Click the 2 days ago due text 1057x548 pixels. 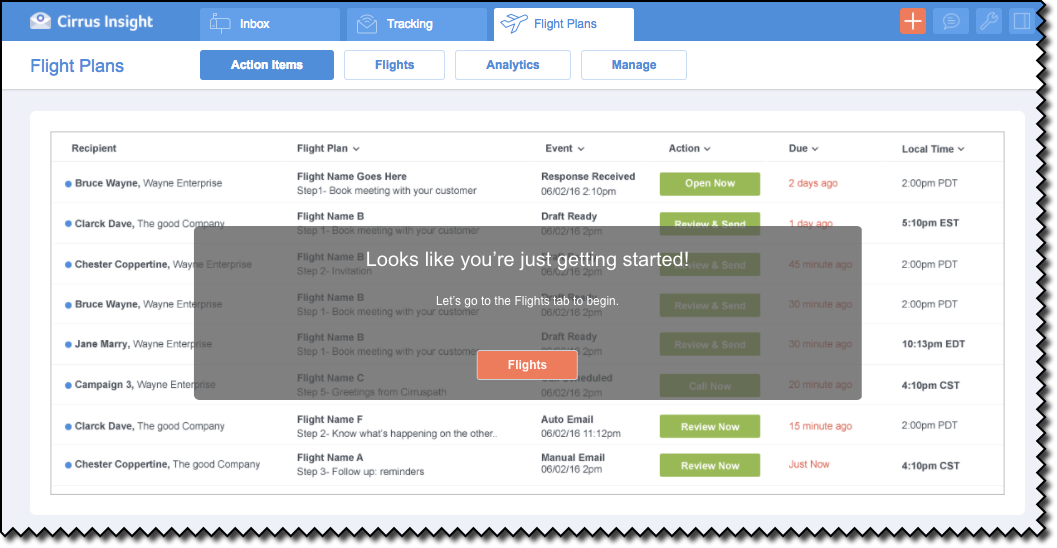pos(813,183)
